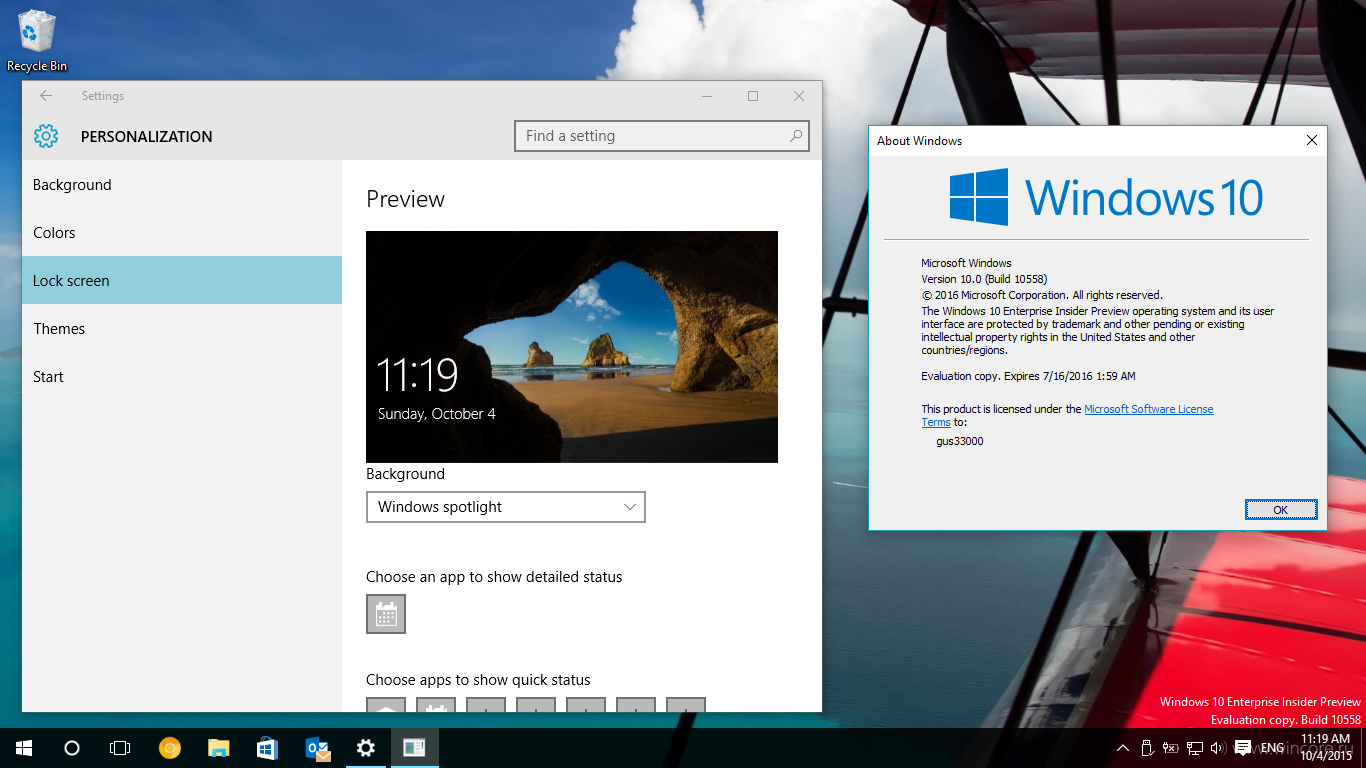This screenshot has height=768, width=1366.
Task: Select the Background settings page
Action: coord(182,185)
